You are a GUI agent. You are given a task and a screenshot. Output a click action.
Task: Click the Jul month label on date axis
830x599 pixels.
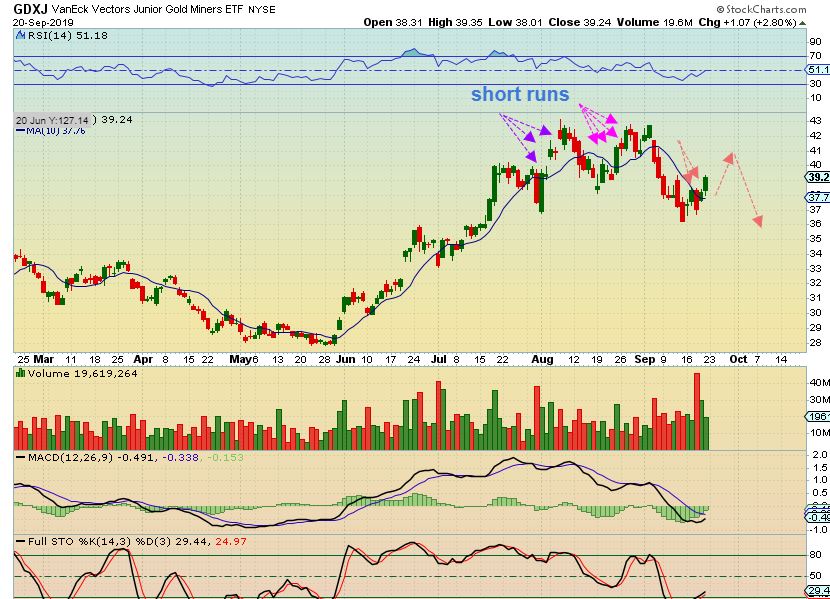[x=438, y=359]
